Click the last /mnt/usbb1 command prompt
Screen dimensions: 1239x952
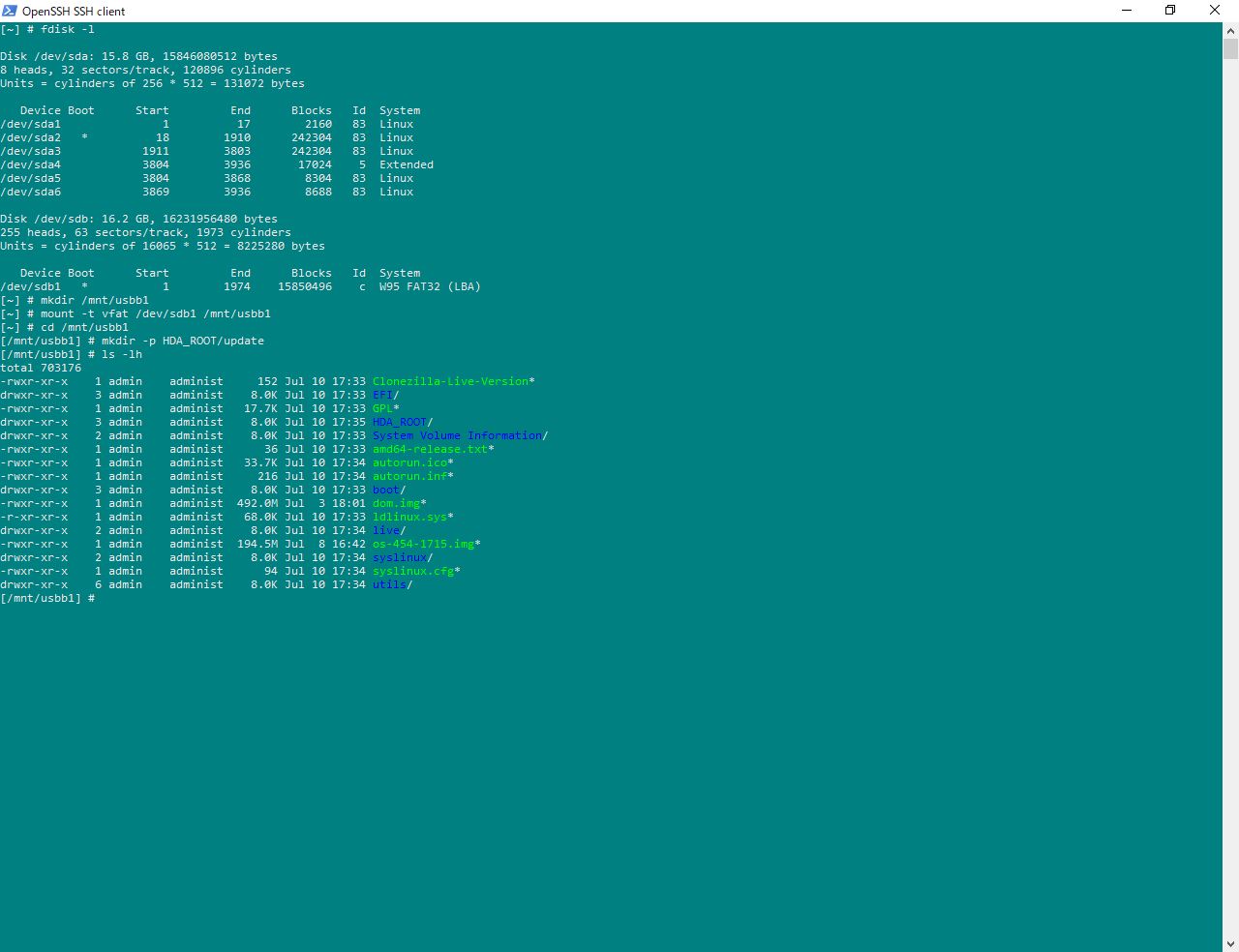pos(47,598)
